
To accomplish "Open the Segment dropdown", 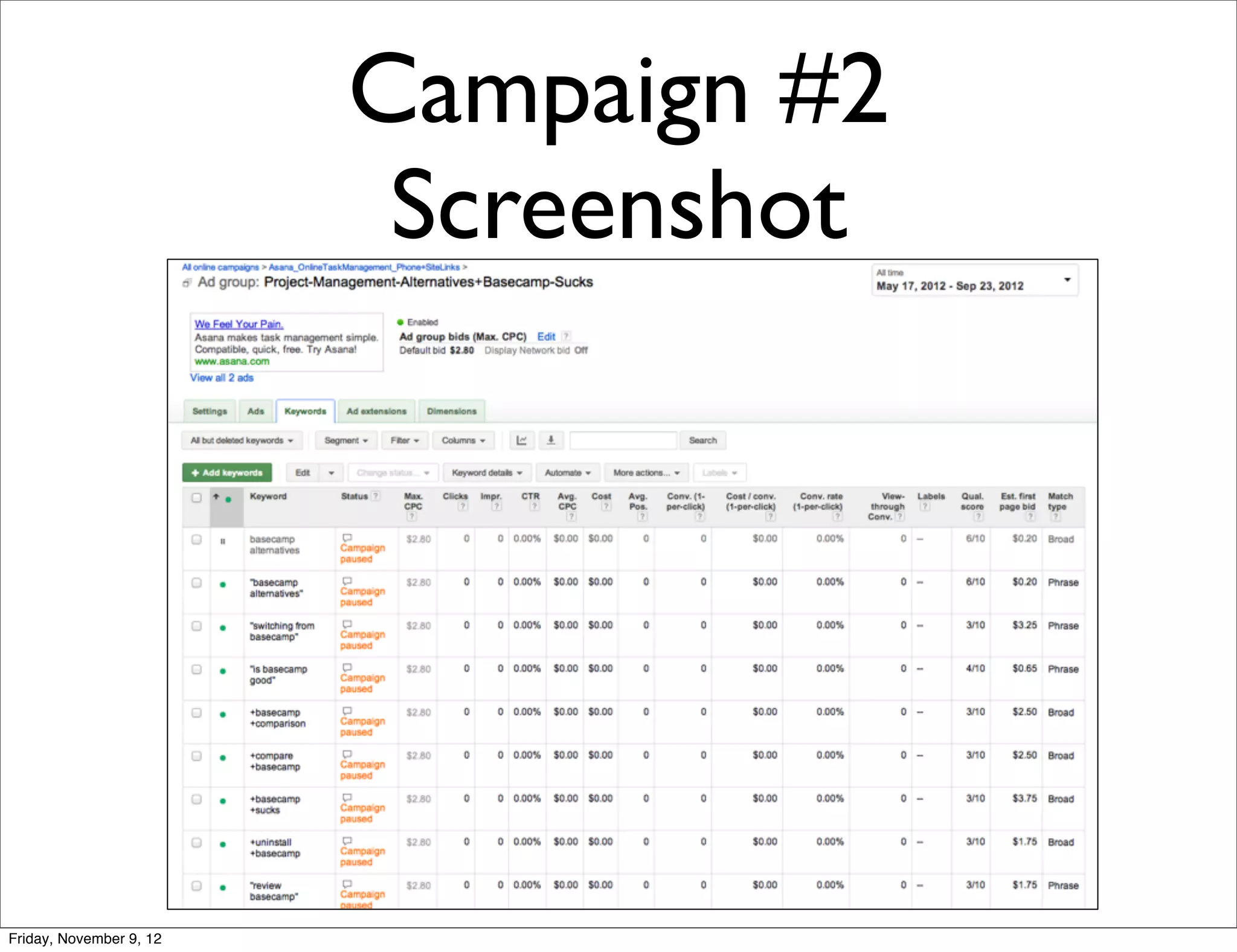I will pyautogui.click(x=346, y=440).
